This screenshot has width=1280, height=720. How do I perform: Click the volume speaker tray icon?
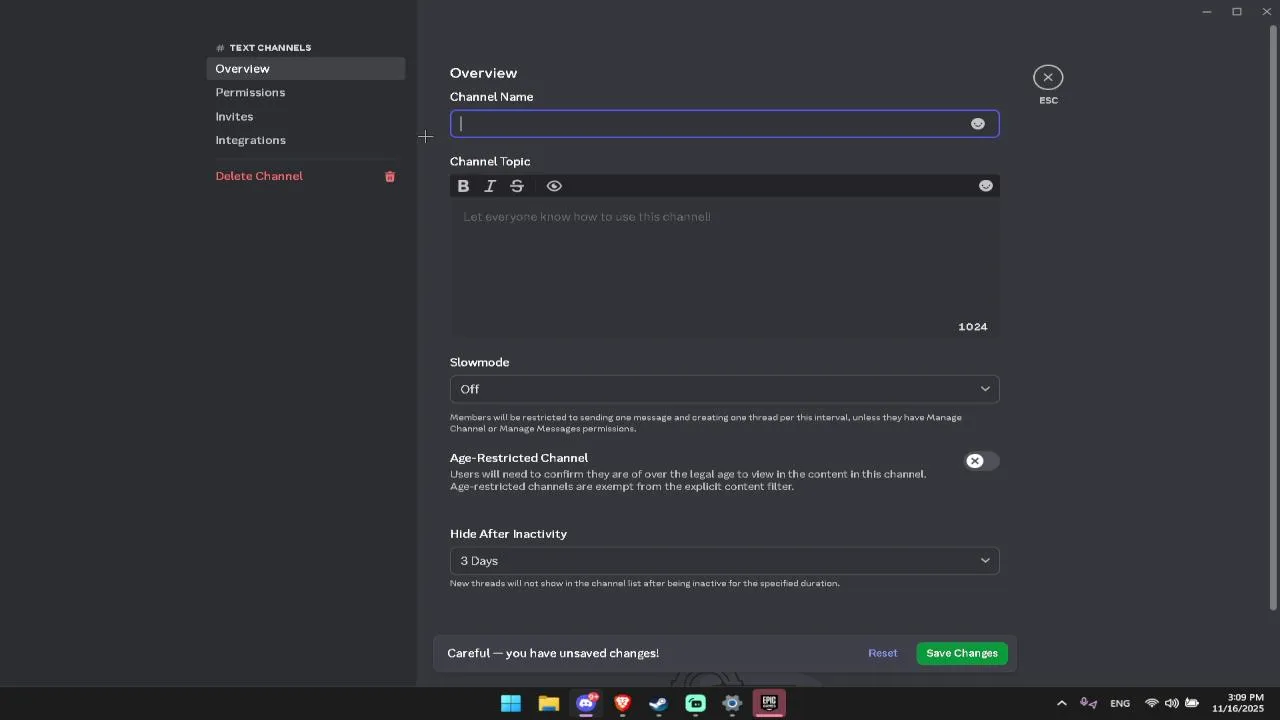click(x=1171, y=703)
